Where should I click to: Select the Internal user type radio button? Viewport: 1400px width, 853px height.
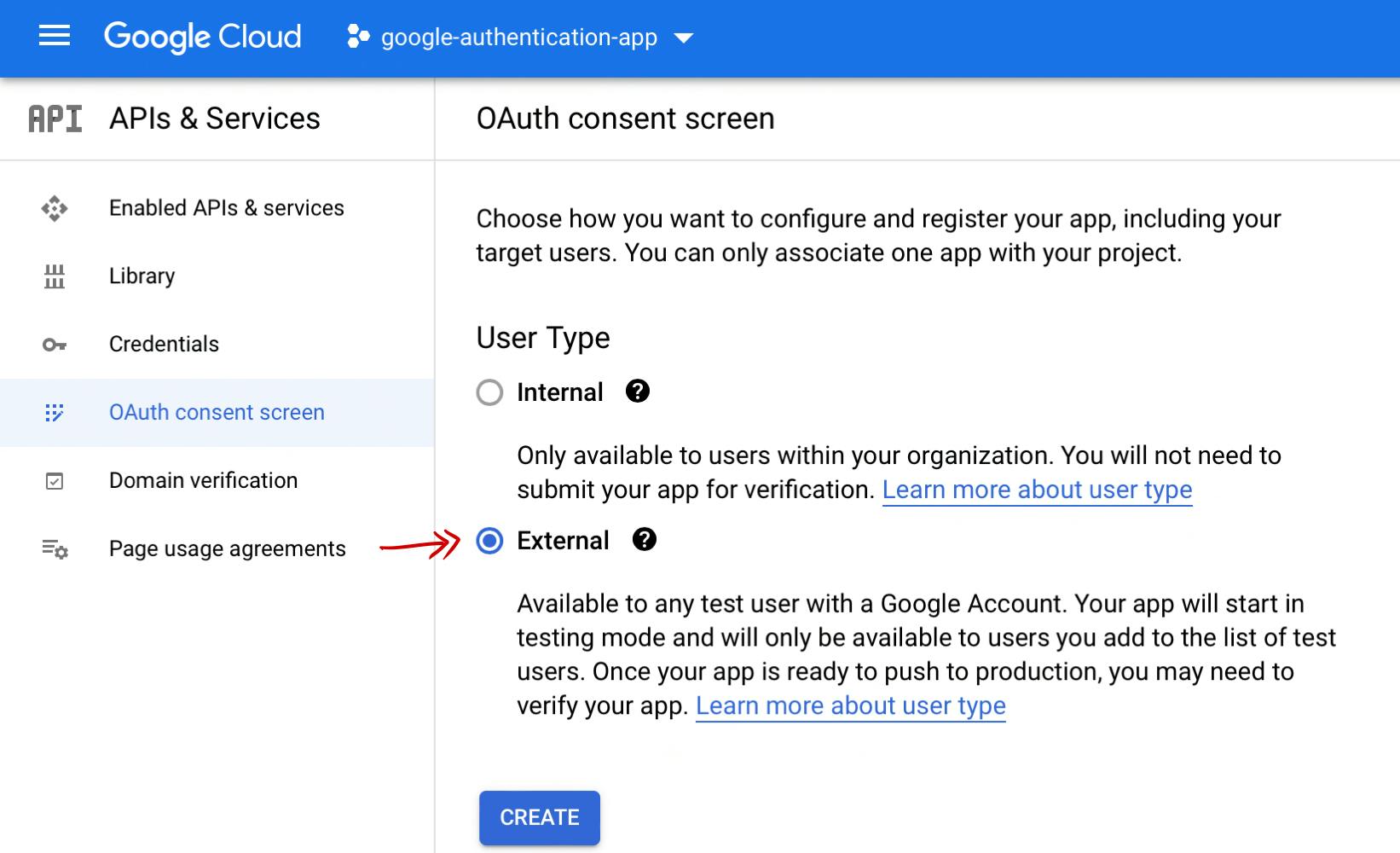(489, 392)
